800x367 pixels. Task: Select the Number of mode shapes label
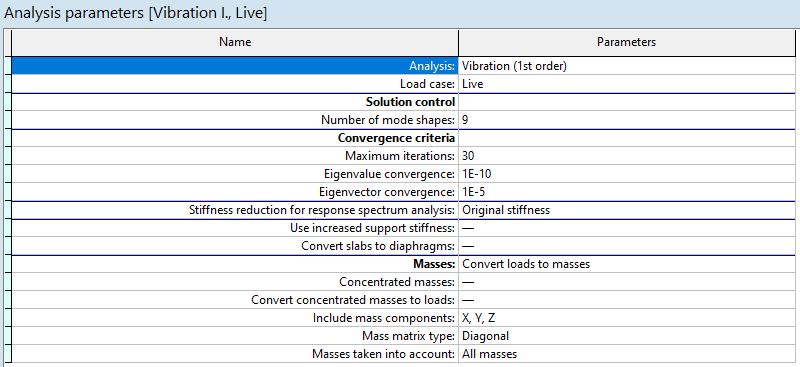(388, 120)
